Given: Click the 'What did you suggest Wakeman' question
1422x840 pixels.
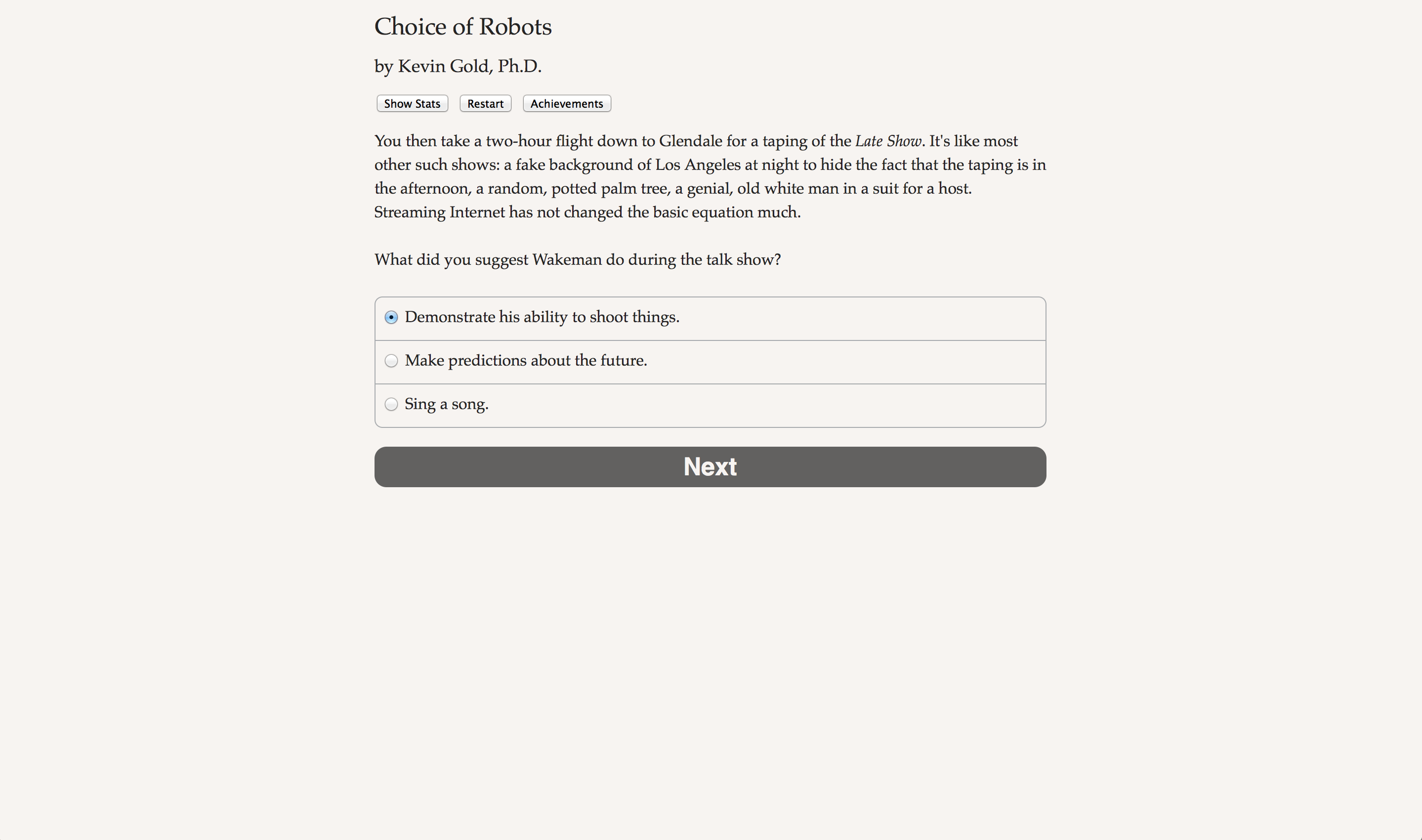Looking at the screenshot, I should (577, 260).
